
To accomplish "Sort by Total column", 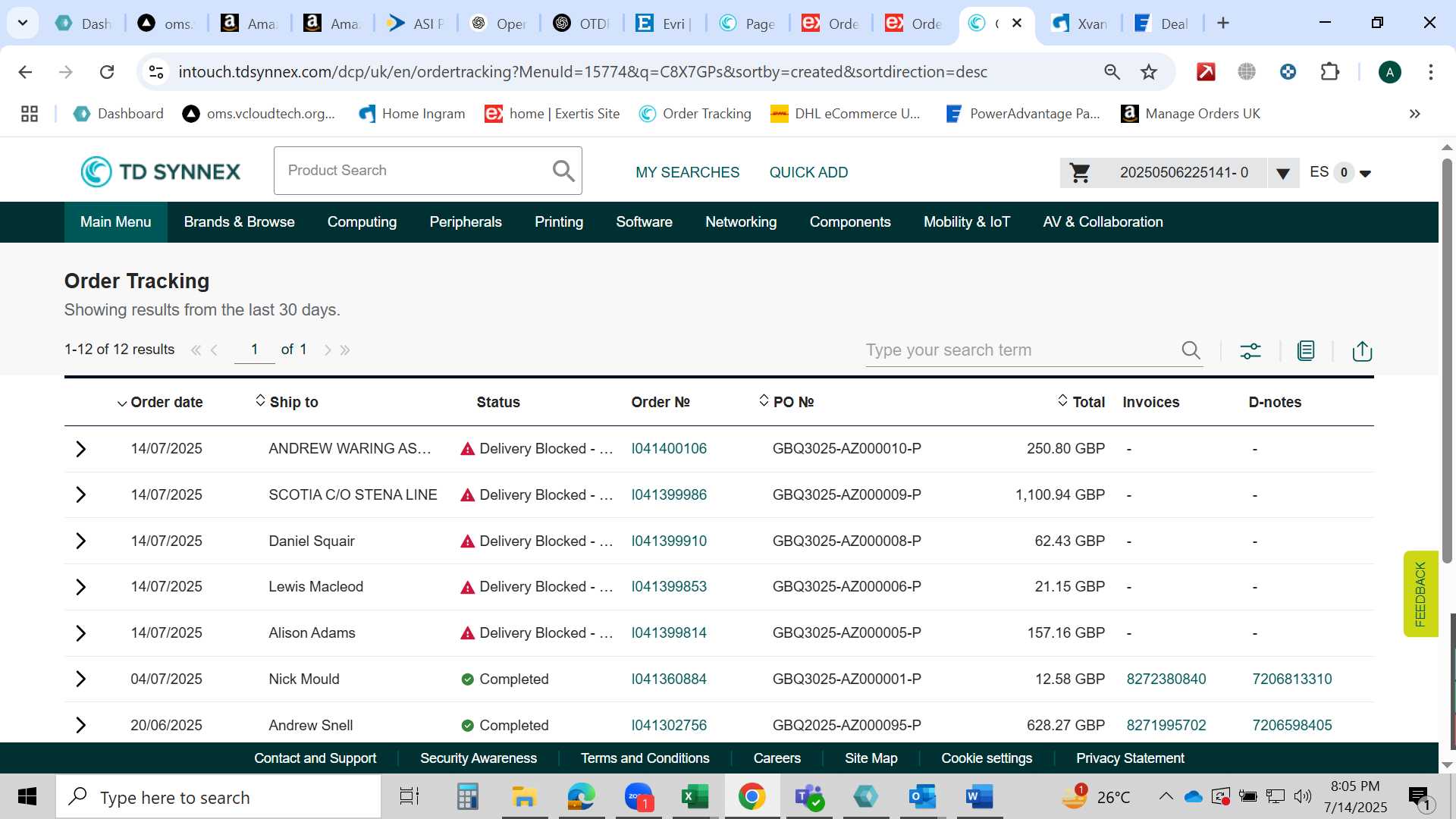I will (1081, 402).
